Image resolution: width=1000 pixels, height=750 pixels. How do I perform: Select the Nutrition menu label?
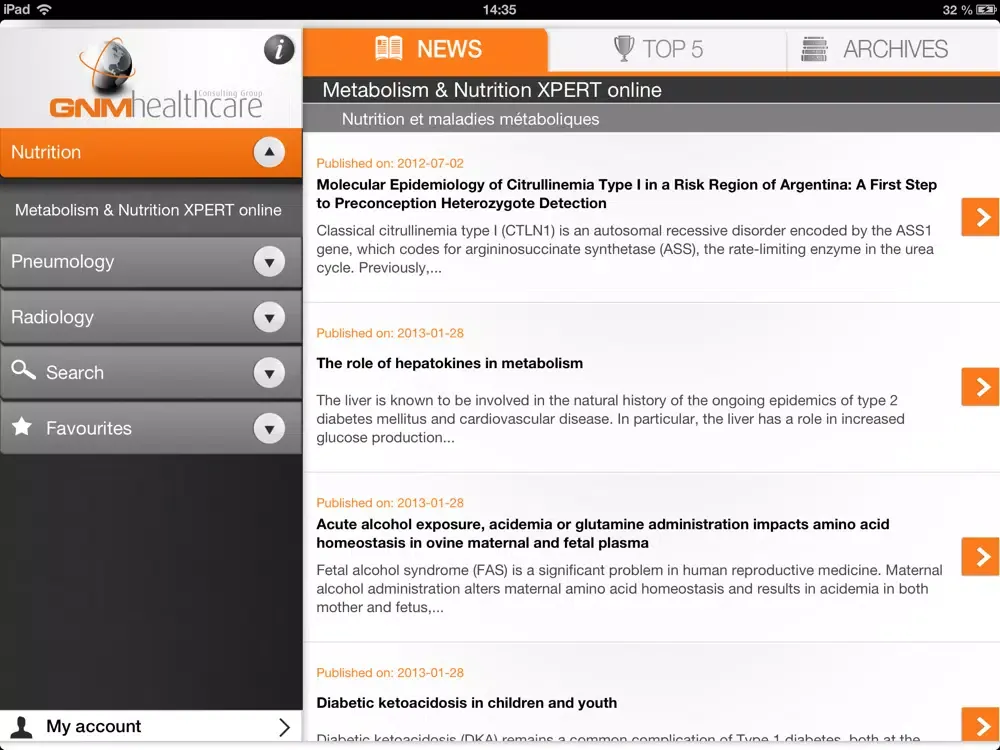[46, 152]
